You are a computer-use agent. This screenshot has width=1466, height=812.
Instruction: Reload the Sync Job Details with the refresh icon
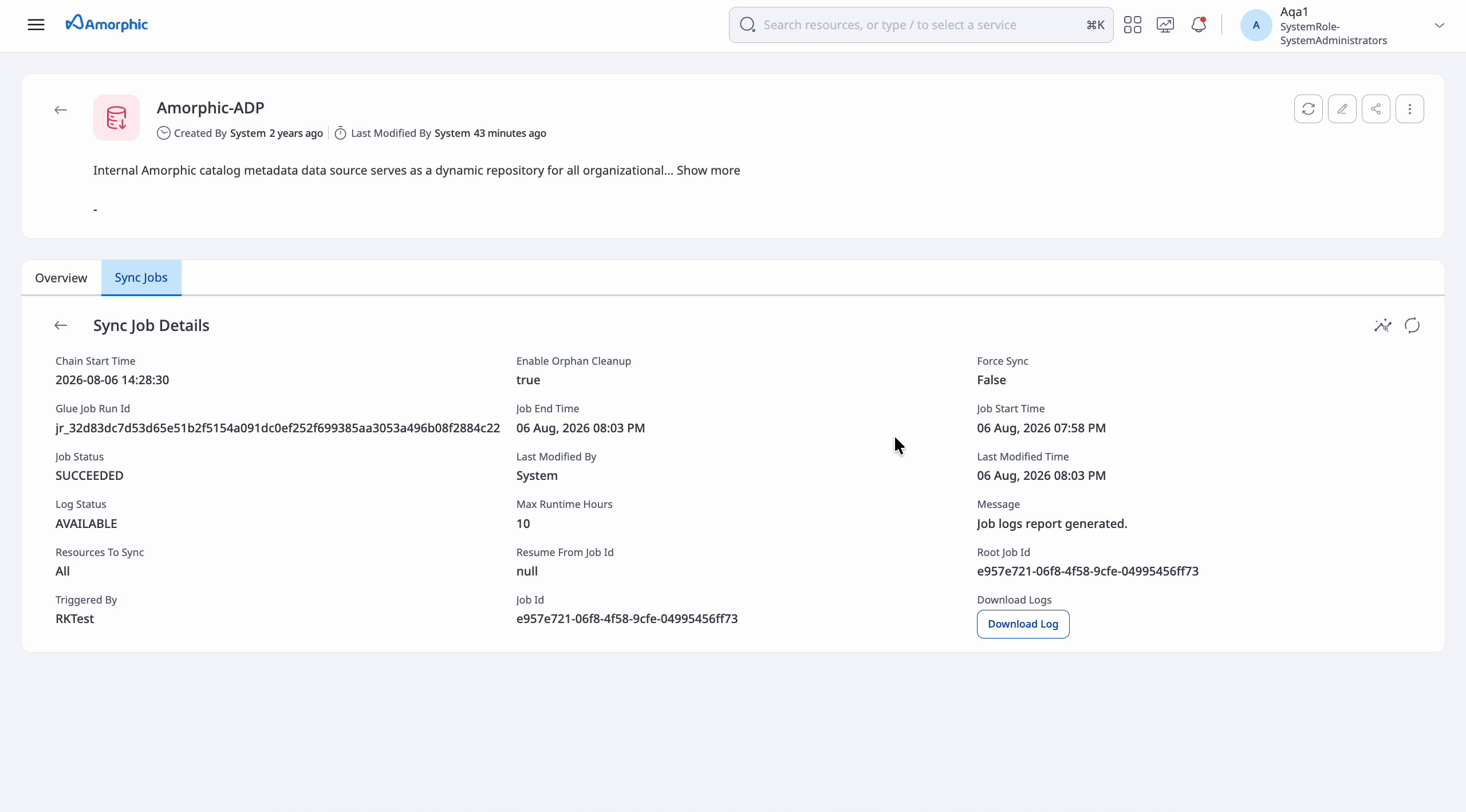(x=1412, y=325)
